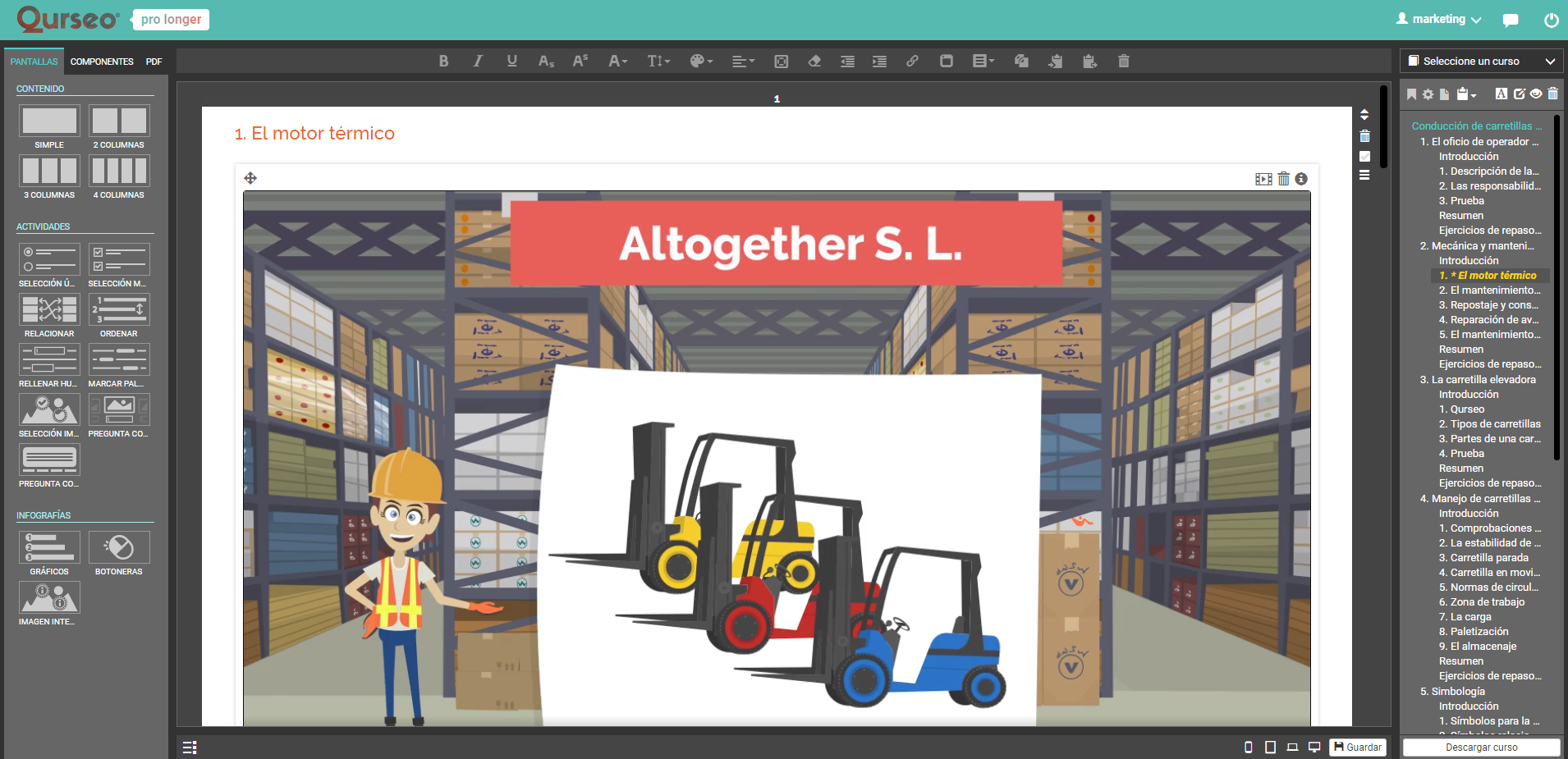
Task: Click the clipboard with incoming arrow icon
Action: [1056, 61]
